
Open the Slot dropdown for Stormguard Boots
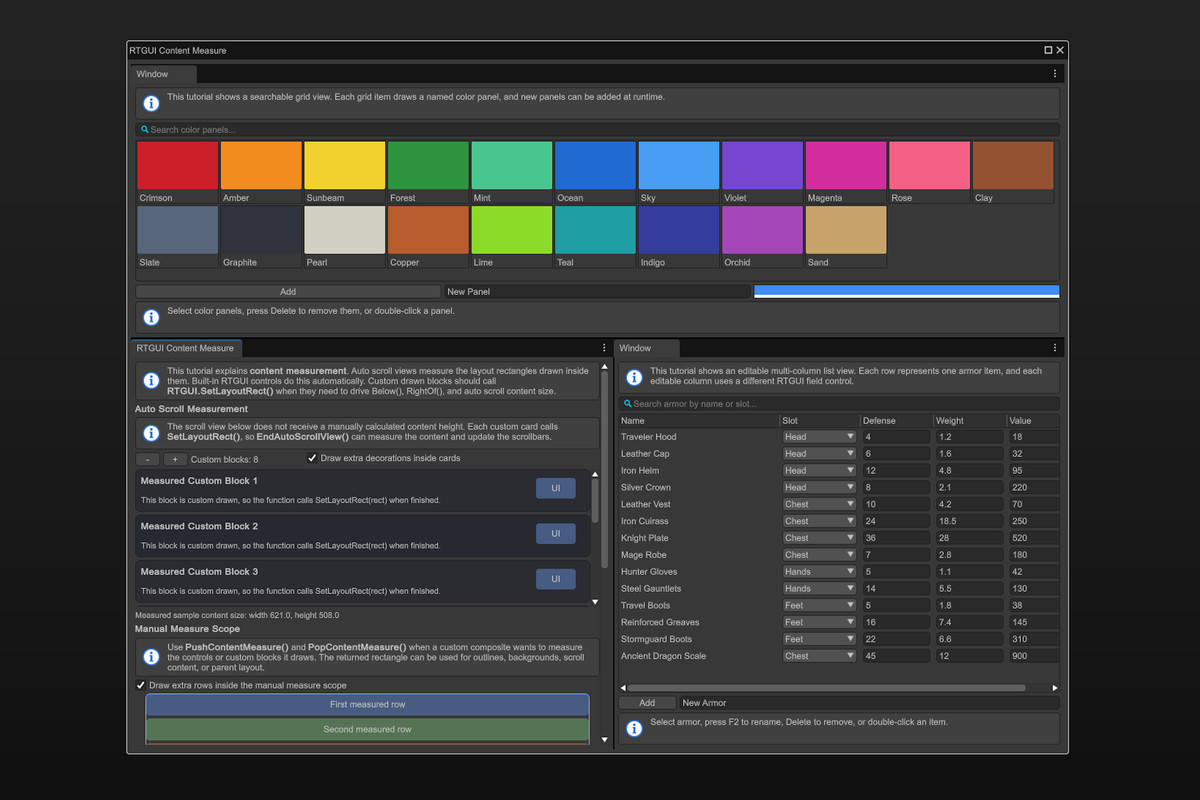[x=819, y=639]
